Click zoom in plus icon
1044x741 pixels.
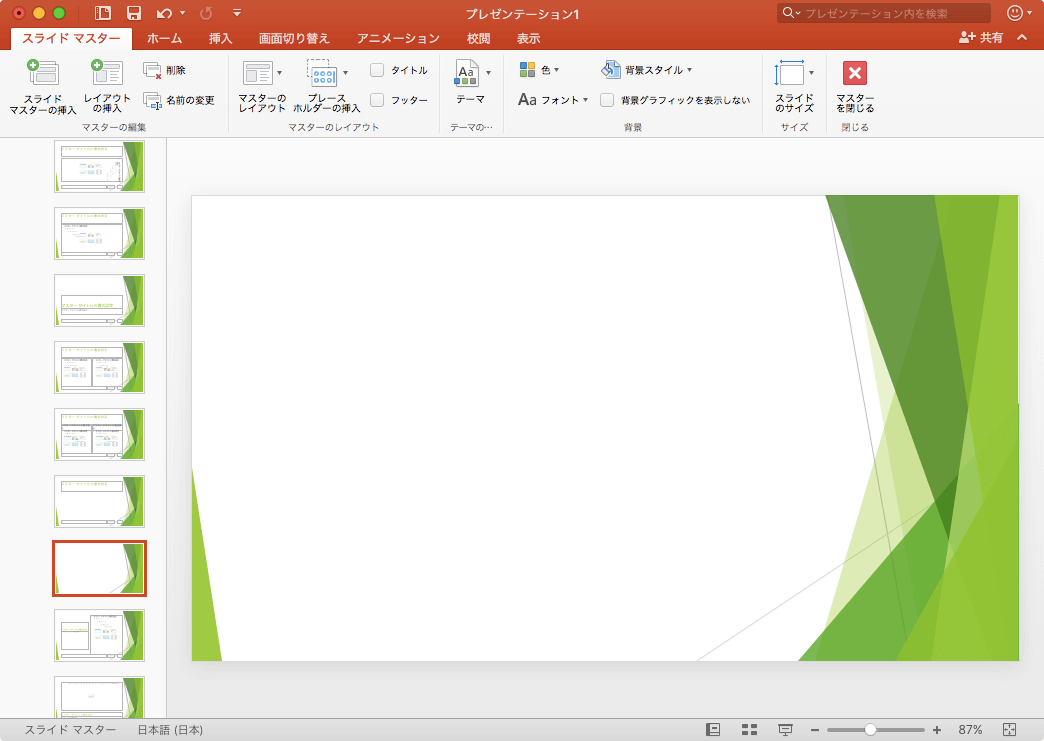[x=937, y=730]
